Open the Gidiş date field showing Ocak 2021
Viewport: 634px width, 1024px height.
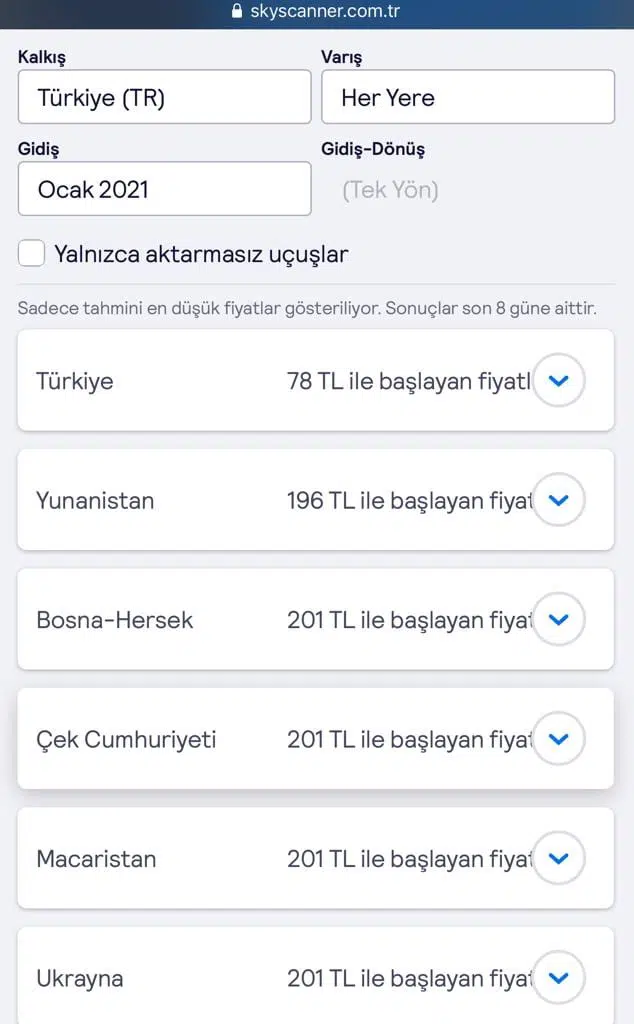pyautogui.click(x=164, y=189)
